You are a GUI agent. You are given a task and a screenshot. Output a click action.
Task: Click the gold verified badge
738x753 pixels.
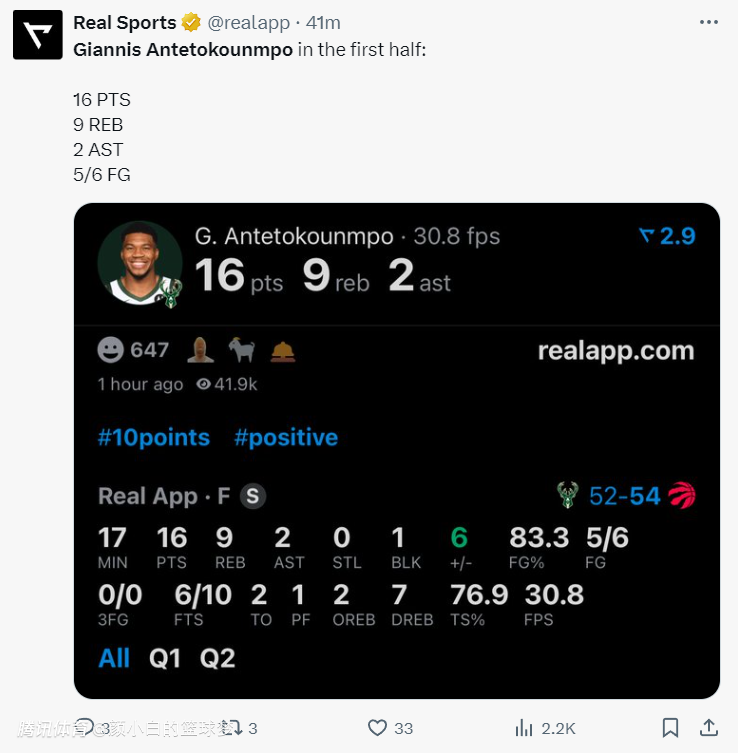coord(191,23)
